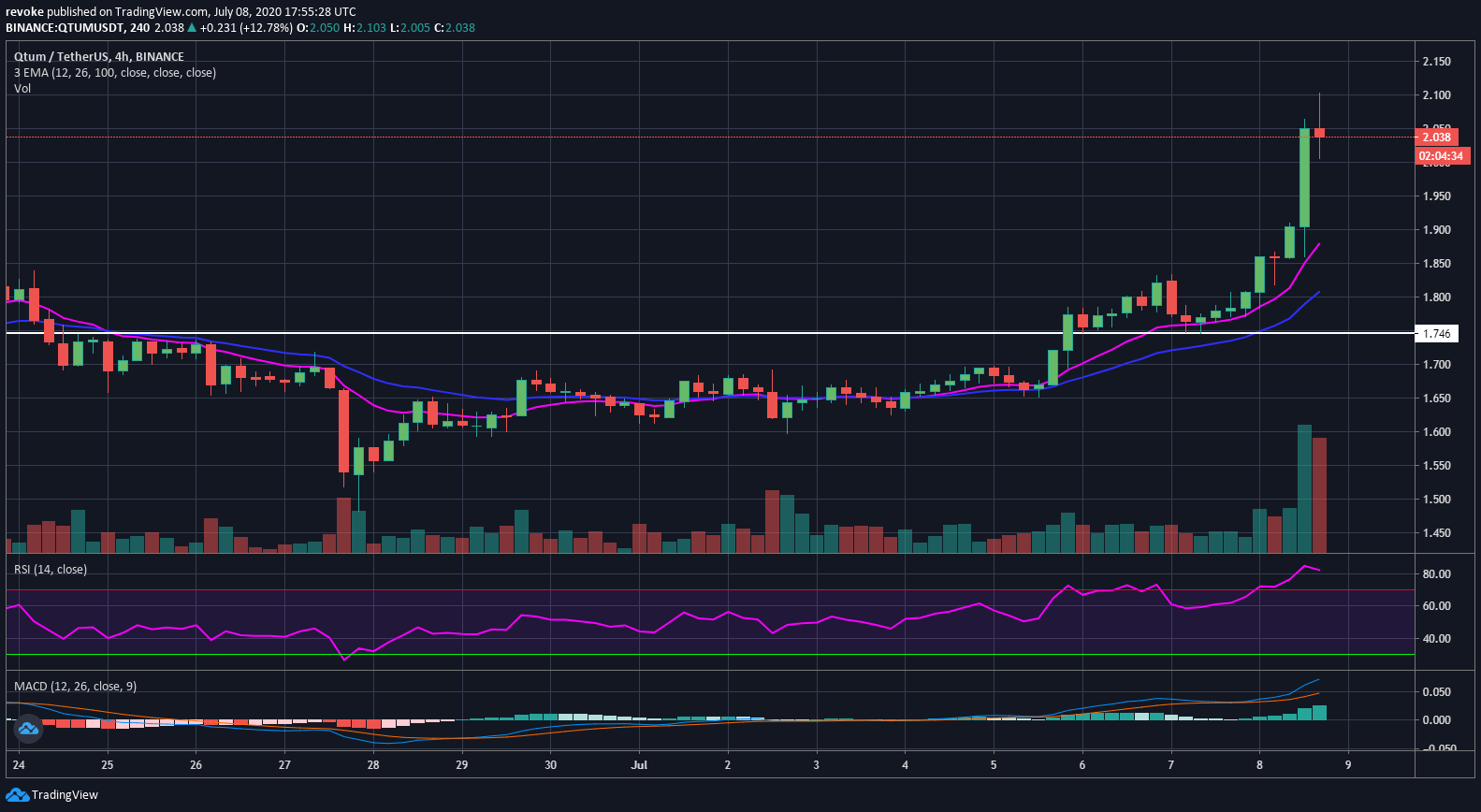
Task: Click the RSI 80.00 axis label
Action: (x=1436, y=574)
